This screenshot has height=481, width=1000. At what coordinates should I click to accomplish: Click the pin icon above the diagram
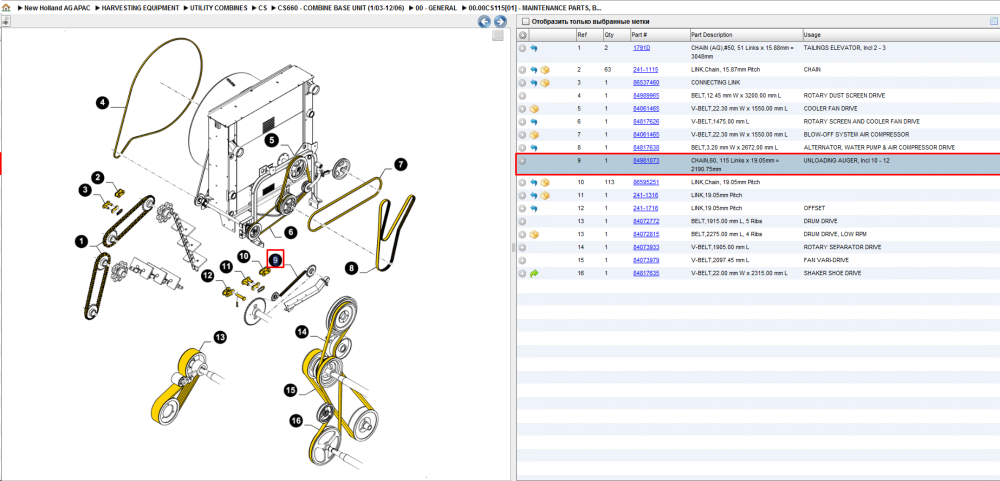pos(5,21)
